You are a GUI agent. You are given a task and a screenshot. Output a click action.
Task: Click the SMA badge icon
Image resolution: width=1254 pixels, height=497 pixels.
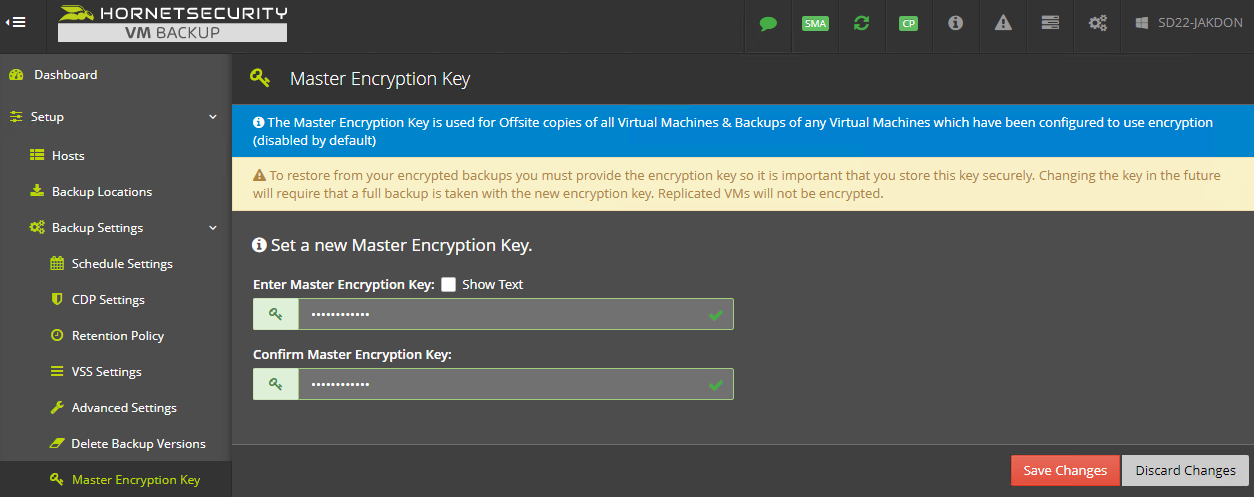tap(815, 23)
